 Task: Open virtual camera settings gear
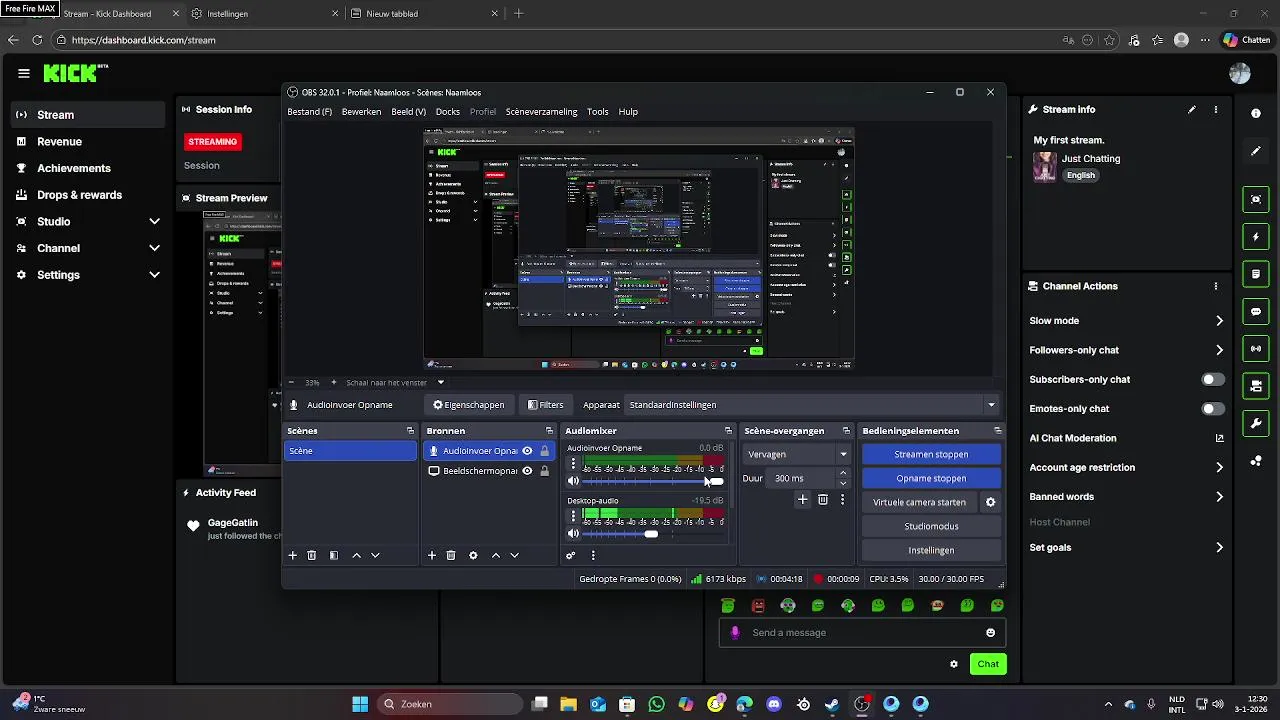(991, 502)
